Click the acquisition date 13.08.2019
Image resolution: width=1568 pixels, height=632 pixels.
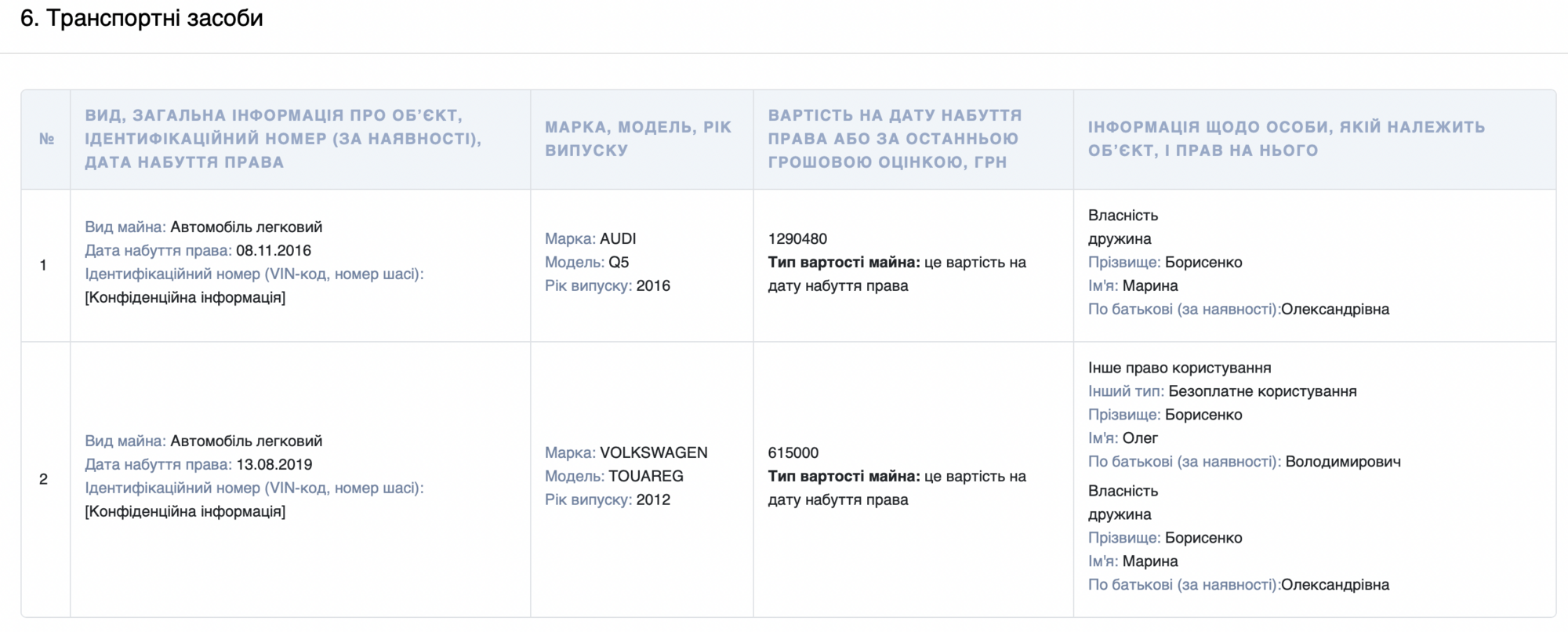click(274, 464)
